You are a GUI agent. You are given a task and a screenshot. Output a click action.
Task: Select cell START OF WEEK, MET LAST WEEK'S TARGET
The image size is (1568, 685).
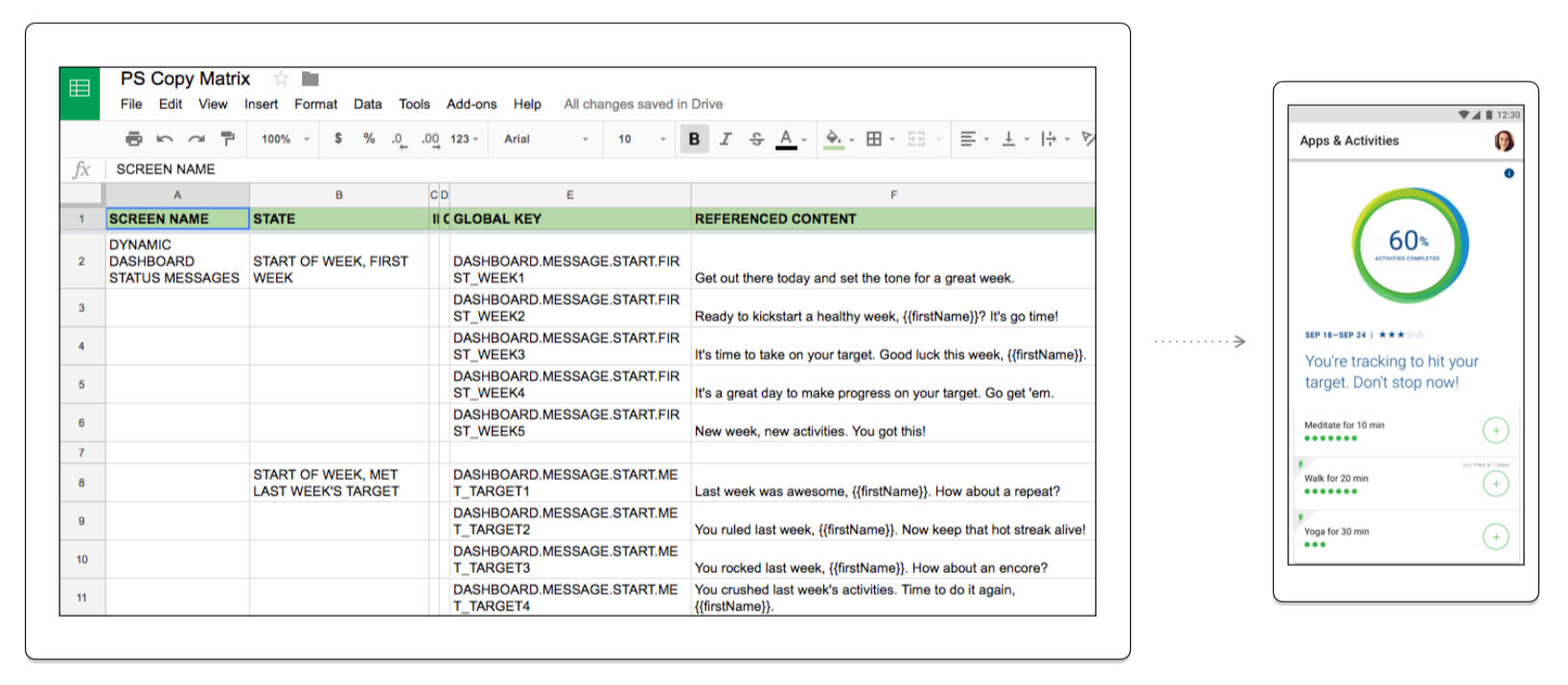(339, 483)
